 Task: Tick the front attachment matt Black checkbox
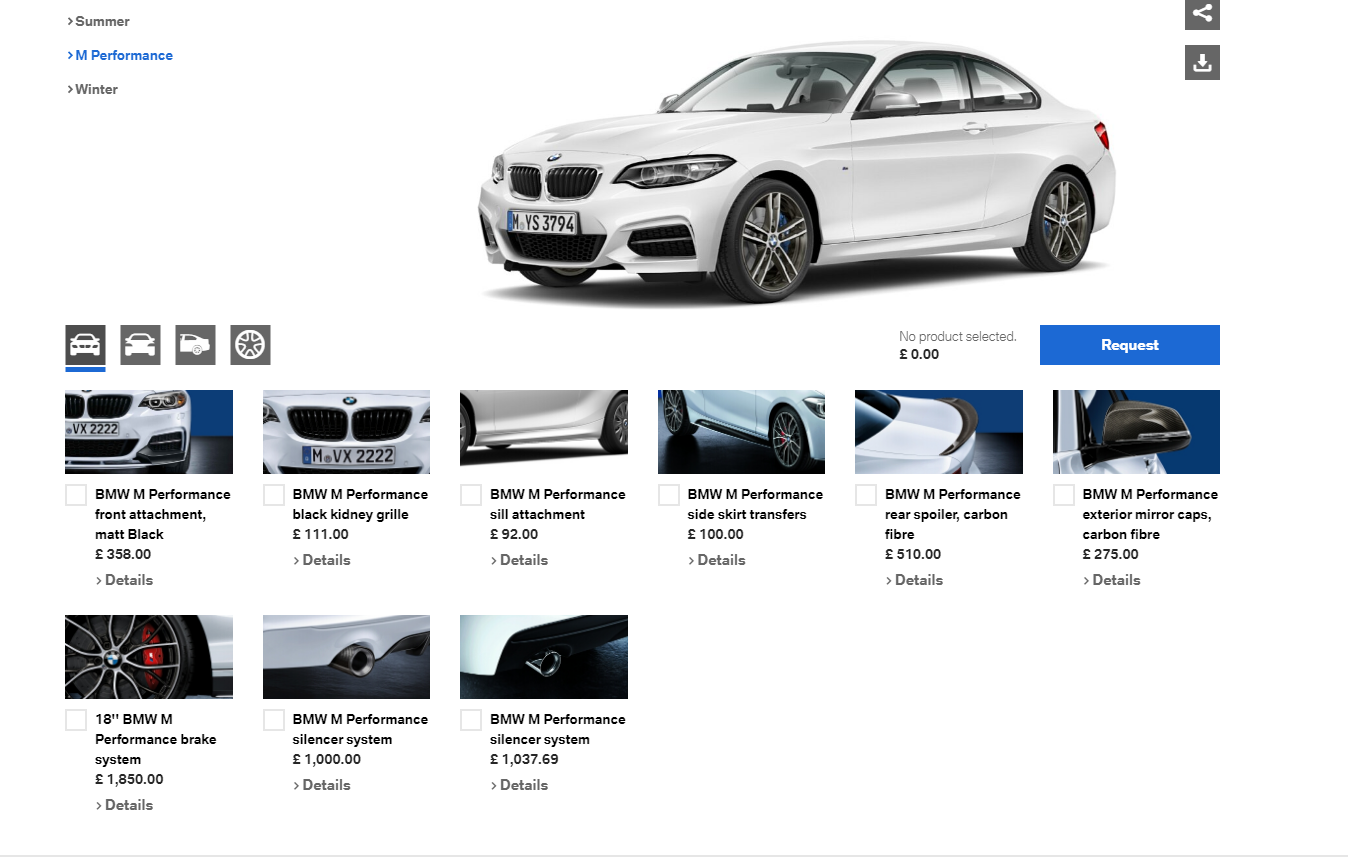coord(76,495)
